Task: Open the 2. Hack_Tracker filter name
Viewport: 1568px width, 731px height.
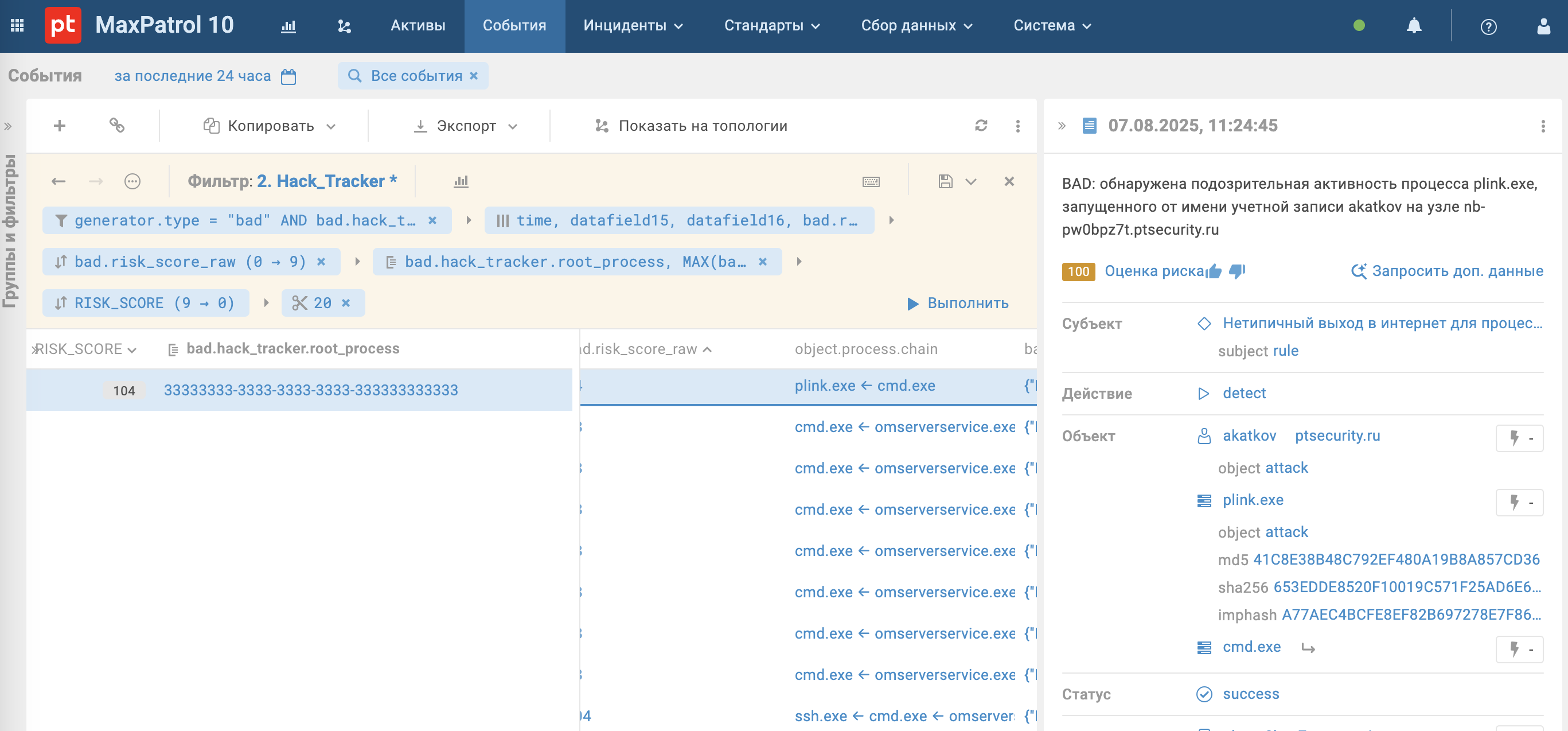Action: 327,181
